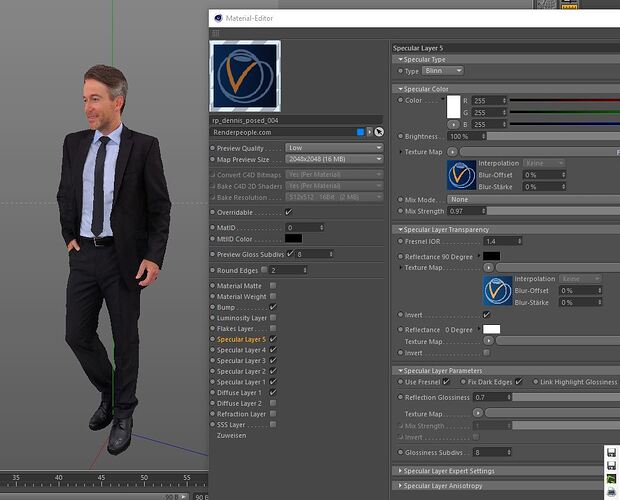Image resolution: width=620 pixels, height=500 pixels.
Task: Click the animation dot beside Mix Strength 0.97
Action: pyautogui.click(x=400, y=211)
